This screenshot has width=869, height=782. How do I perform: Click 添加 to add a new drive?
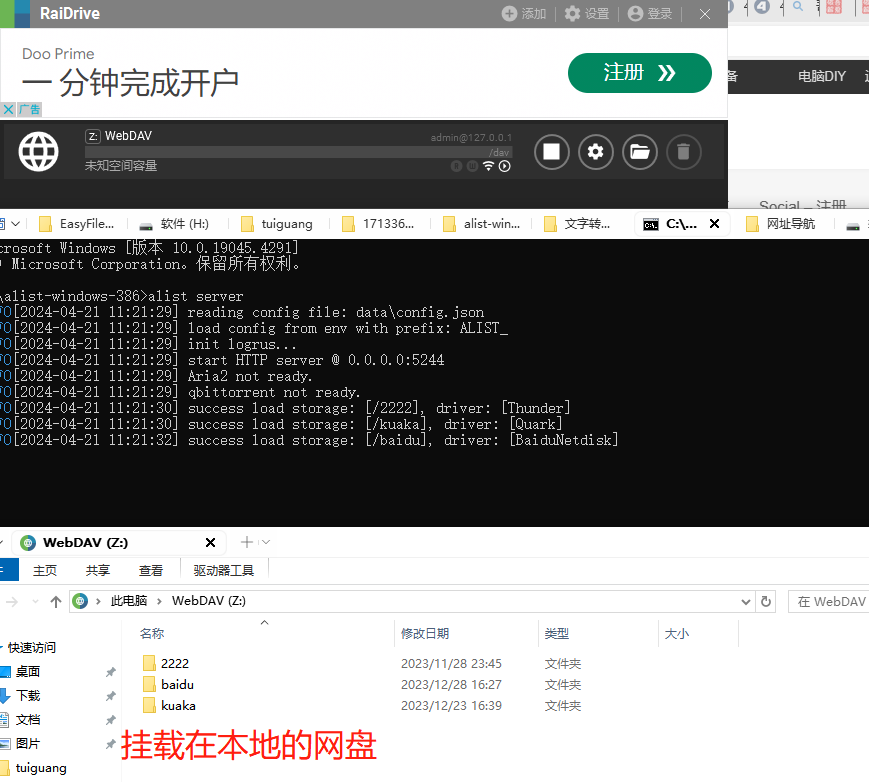524,13
